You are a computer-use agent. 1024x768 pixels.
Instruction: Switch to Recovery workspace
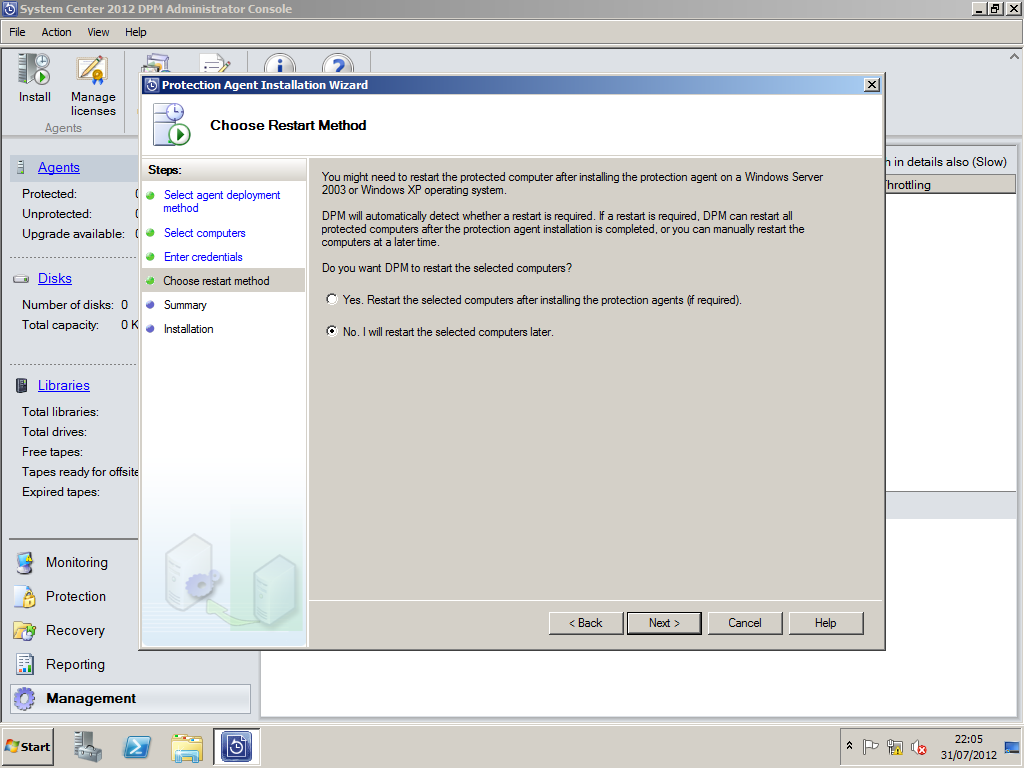tap(75, 630)
